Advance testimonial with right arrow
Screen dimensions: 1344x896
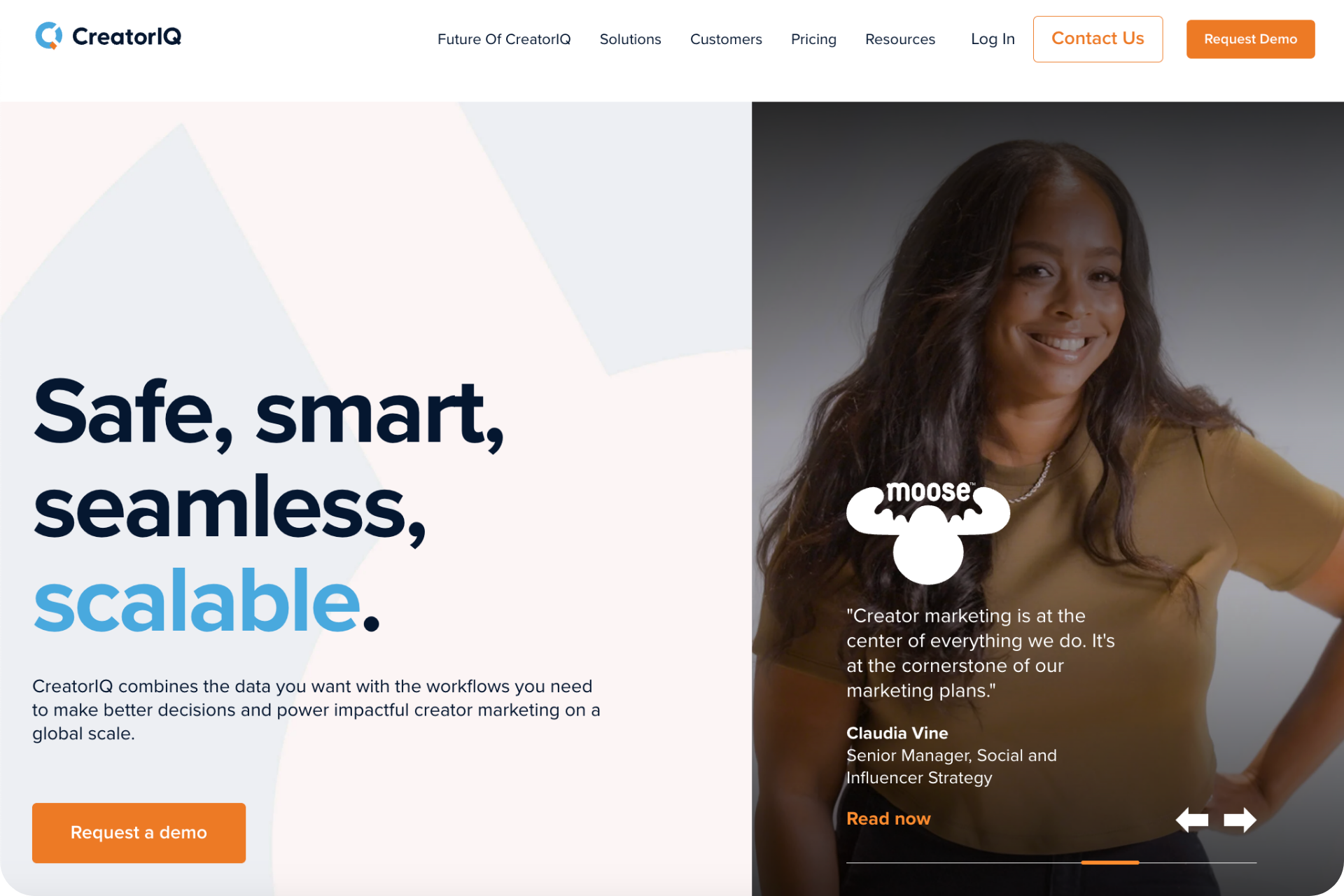[1240, 819]
